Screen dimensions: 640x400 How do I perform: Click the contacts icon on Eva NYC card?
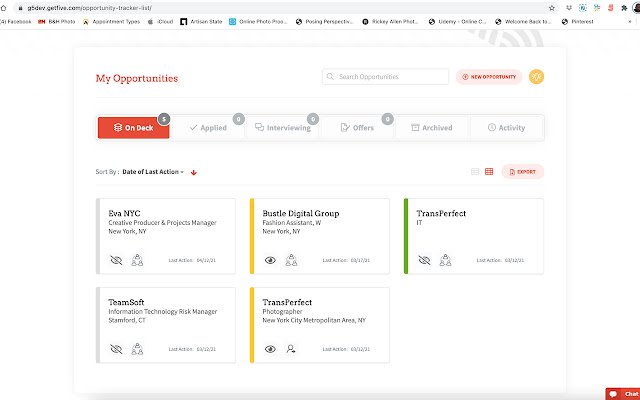137,260
